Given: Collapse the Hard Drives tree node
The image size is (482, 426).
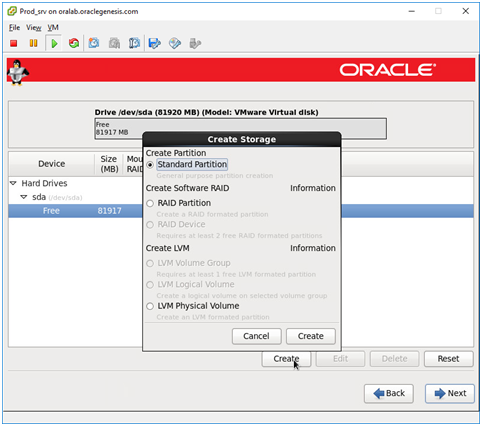Looking at the screenshot, I should 13,183.
